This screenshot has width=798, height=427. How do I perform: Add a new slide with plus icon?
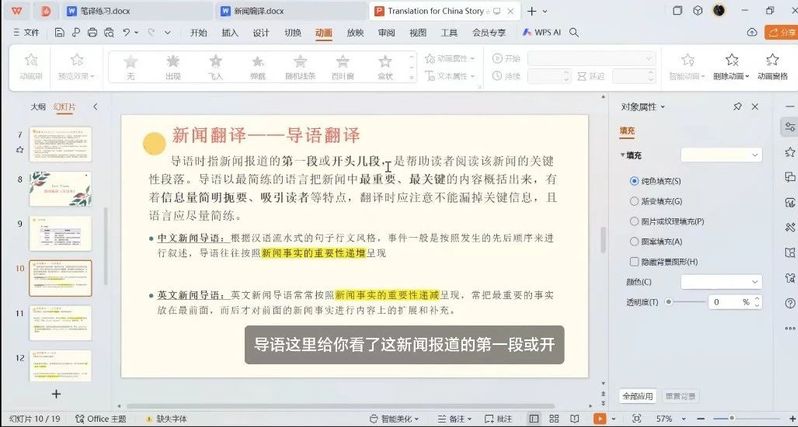tap(56, 394)
